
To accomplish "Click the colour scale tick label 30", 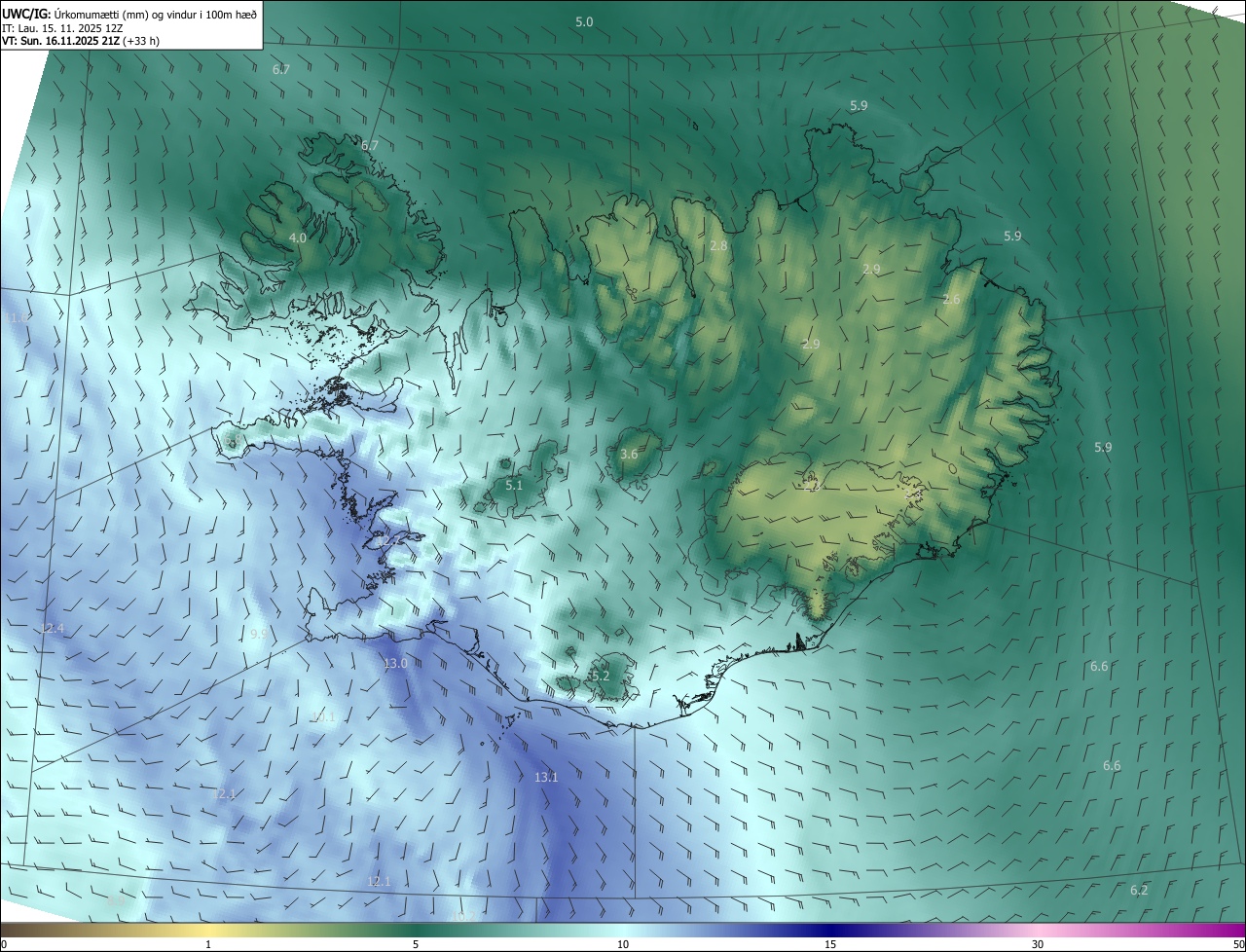I will 1038,944.
